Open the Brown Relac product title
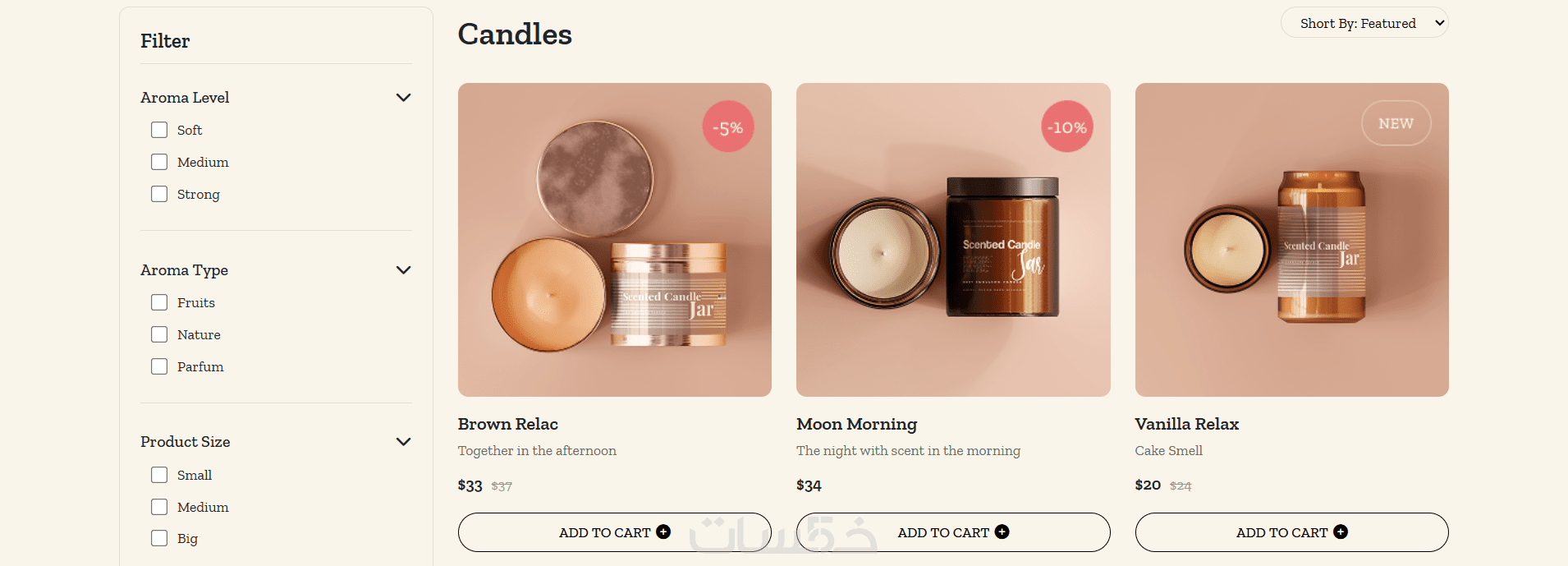Screen dimensions: 1568x566 click(x=508, y=424)
